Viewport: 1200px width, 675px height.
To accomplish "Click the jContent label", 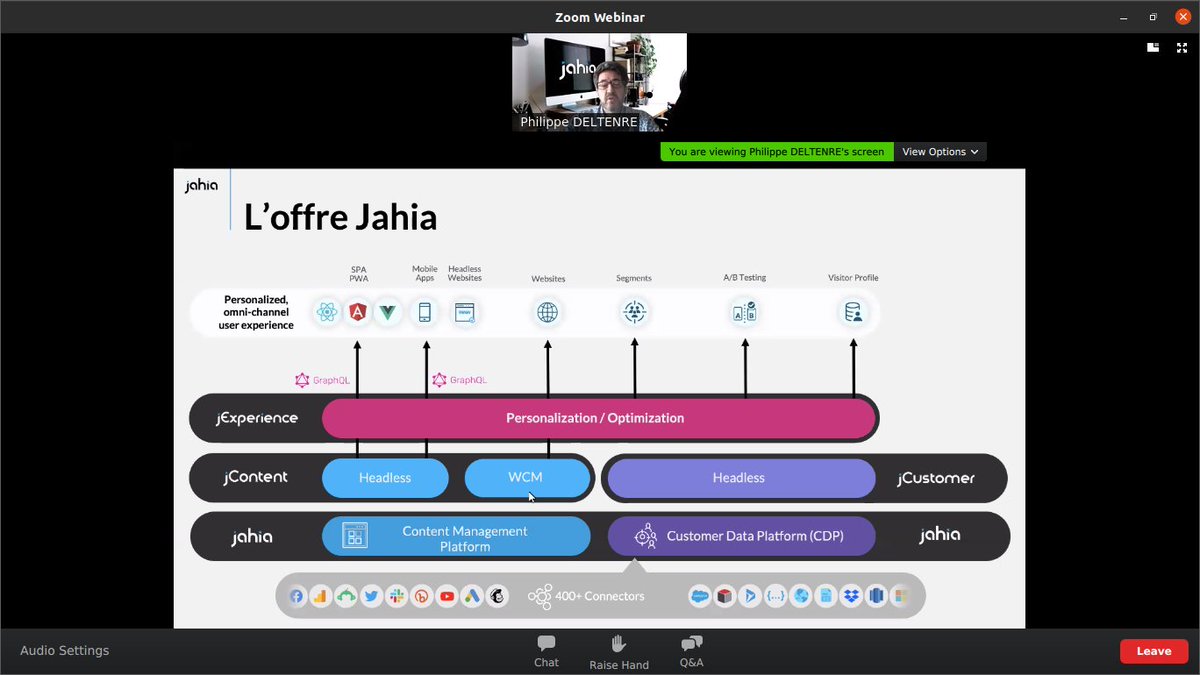I will [x=255, y=478].
